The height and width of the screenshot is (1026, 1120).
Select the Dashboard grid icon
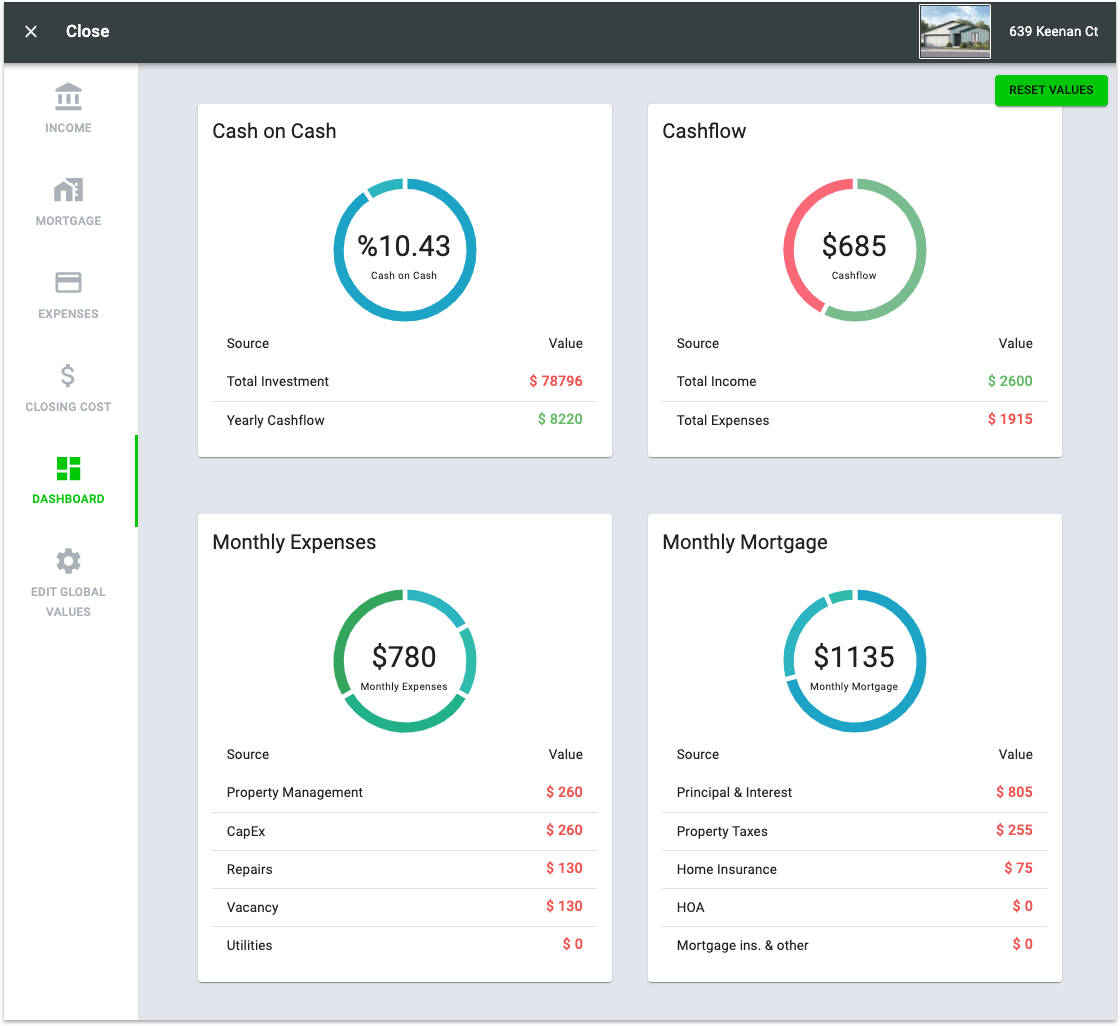point(69,469)
